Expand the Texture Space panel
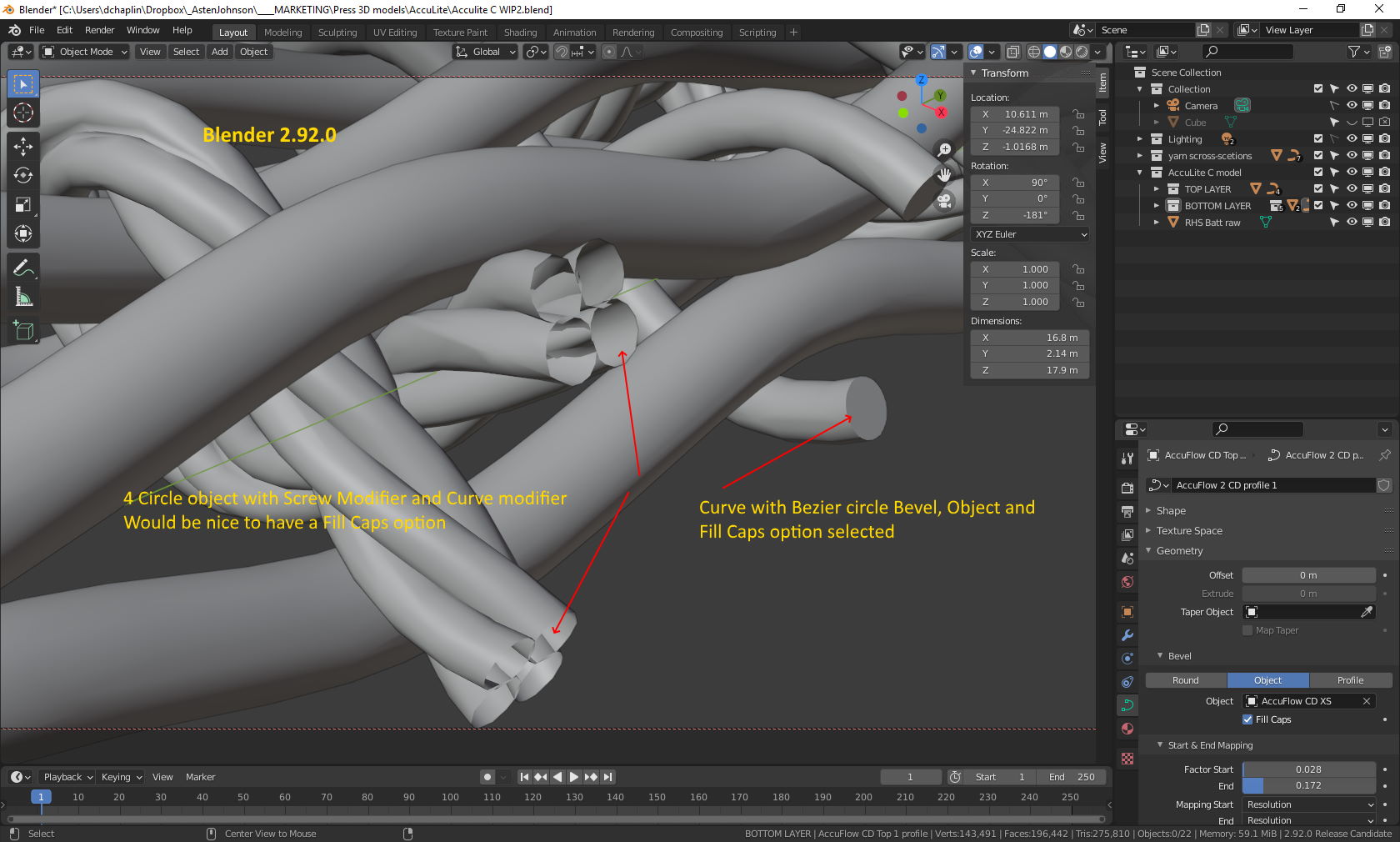This screenshot has height=842, width=1400. point(1189,531)
